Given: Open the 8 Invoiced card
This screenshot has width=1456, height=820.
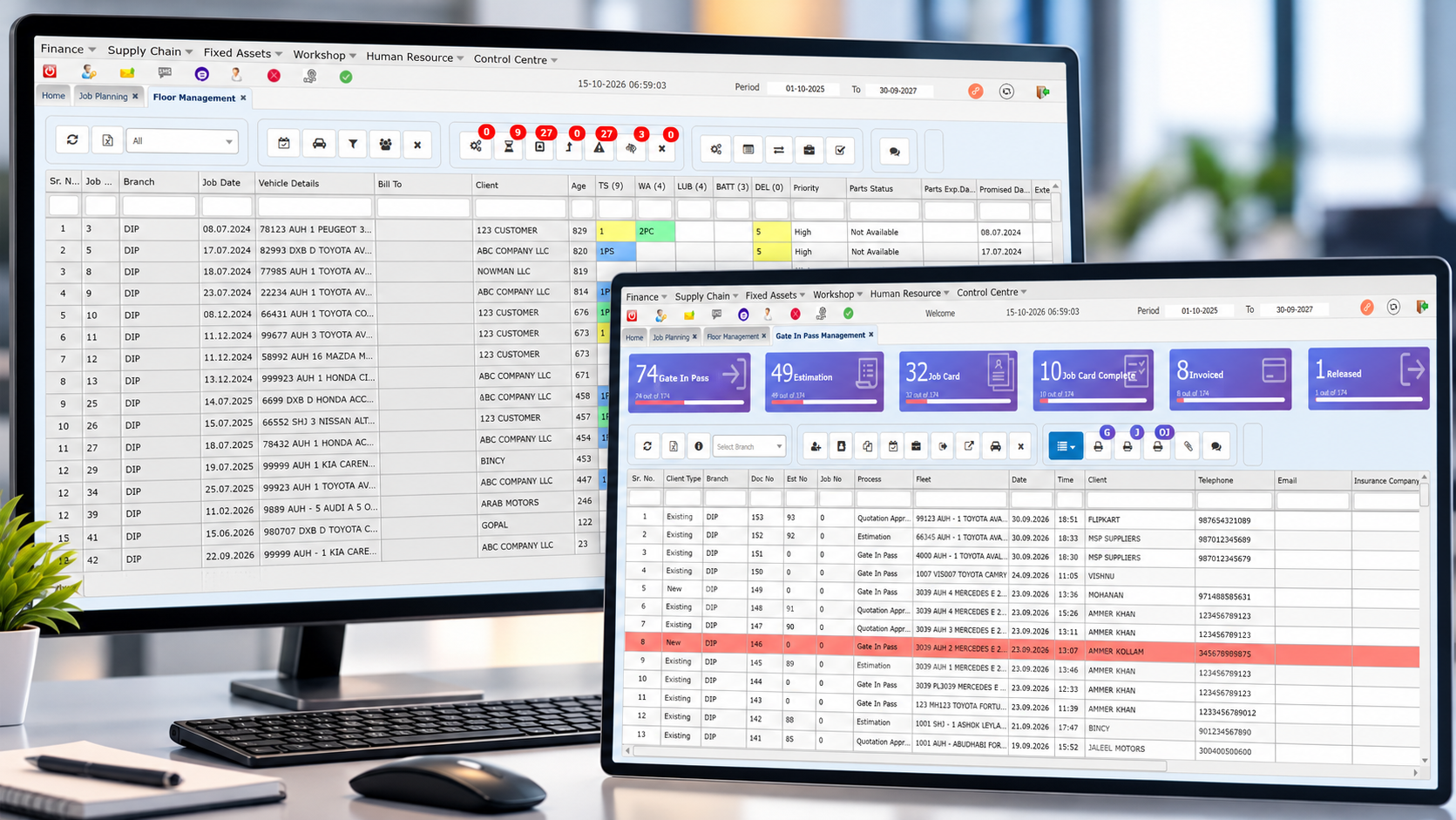Looking at the screenshot, I should click(x=1230, y=379).
